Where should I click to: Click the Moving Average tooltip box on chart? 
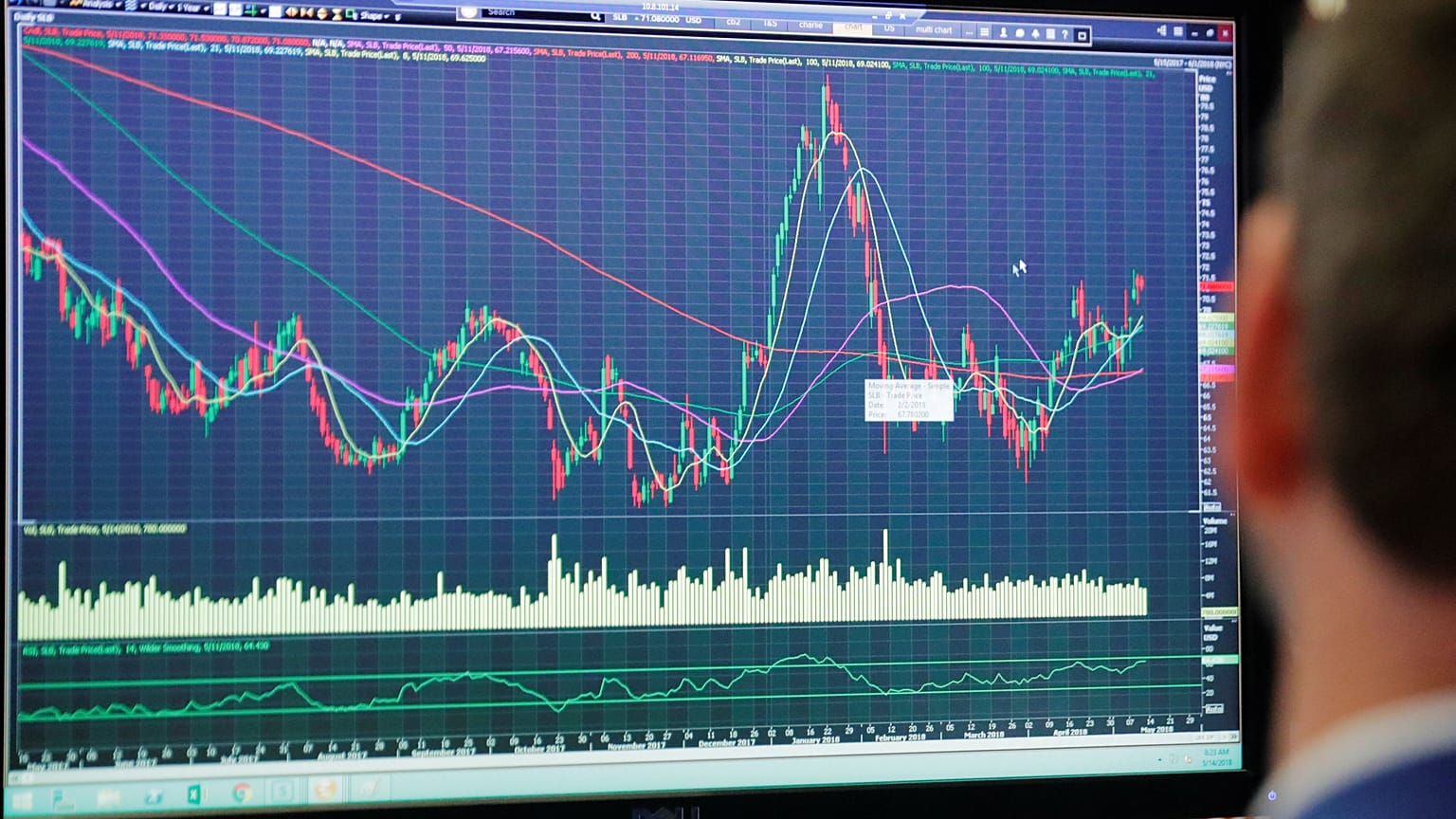coord(909,400)
